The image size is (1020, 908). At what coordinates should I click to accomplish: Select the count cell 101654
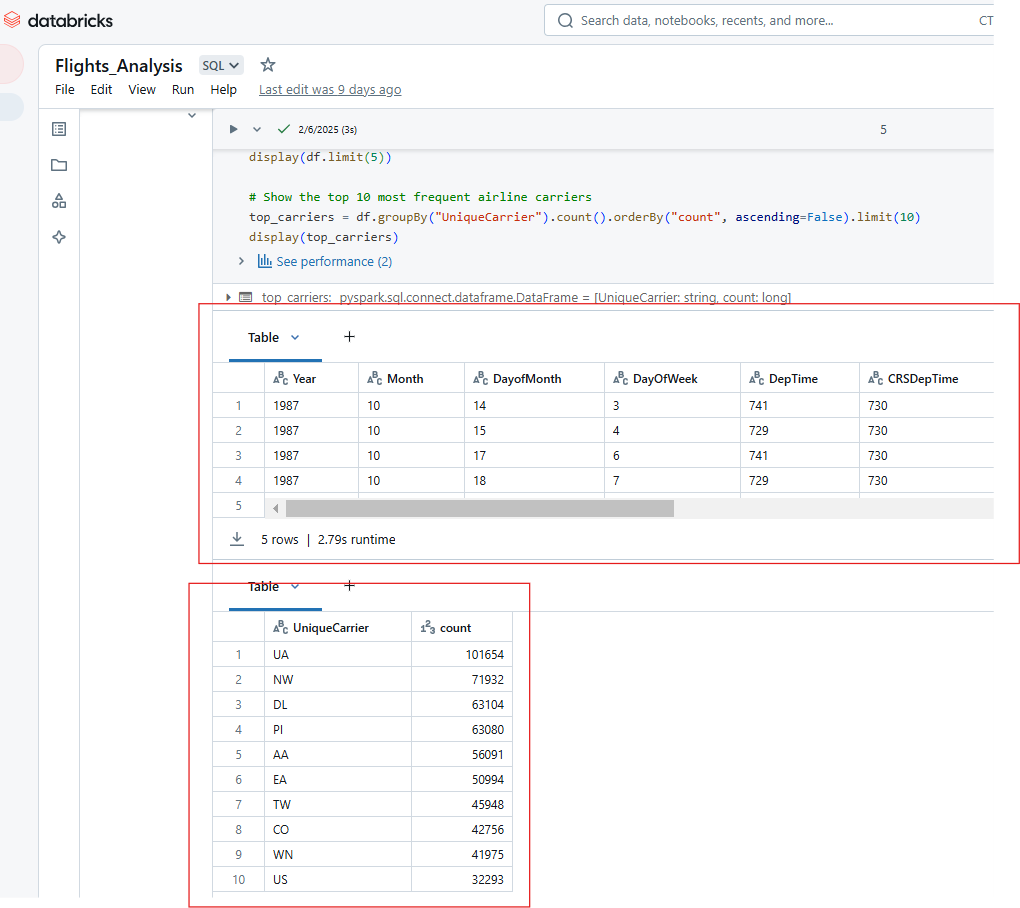pyautogui.click(x=462, y=654)
